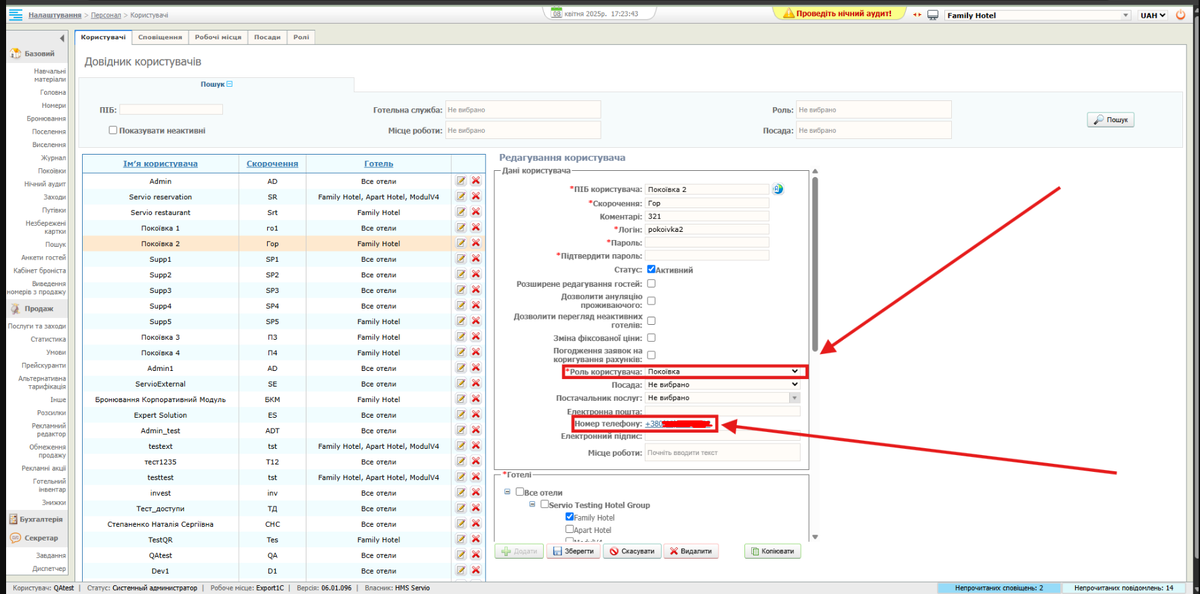The height and width of the screenshot is (594, 1200).
Task: Toggle the Активний status checkbox
Action: tap(651, 270)
